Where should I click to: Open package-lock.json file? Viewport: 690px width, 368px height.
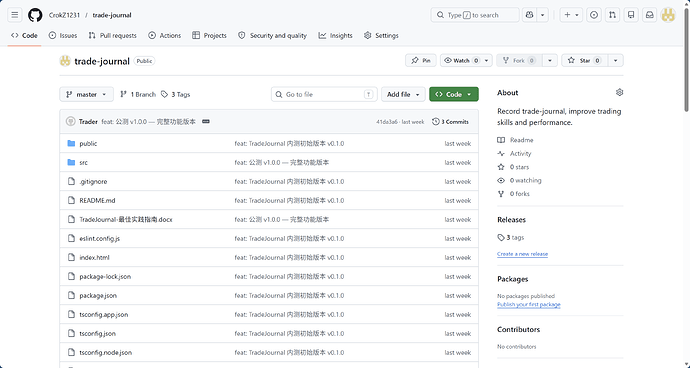click(105, 276)
